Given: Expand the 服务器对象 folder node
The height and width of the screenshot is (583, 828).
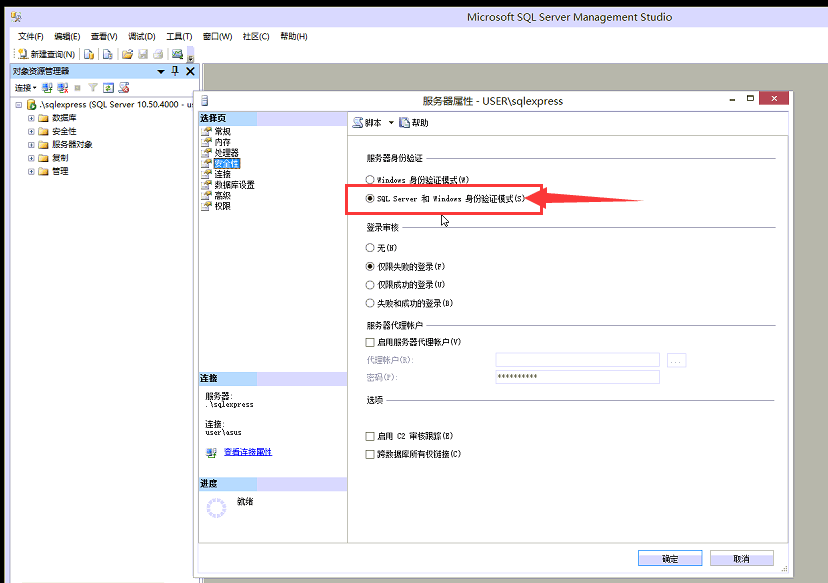Looking at the screenshot, I should [x=31, y=145].
